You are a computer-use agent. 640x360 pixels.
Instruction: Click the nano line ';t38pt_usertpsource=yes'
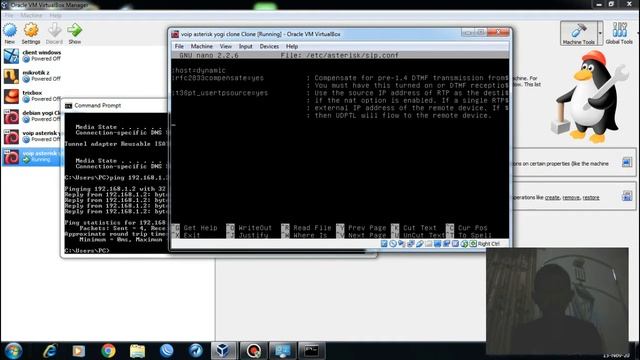[220, 93]
